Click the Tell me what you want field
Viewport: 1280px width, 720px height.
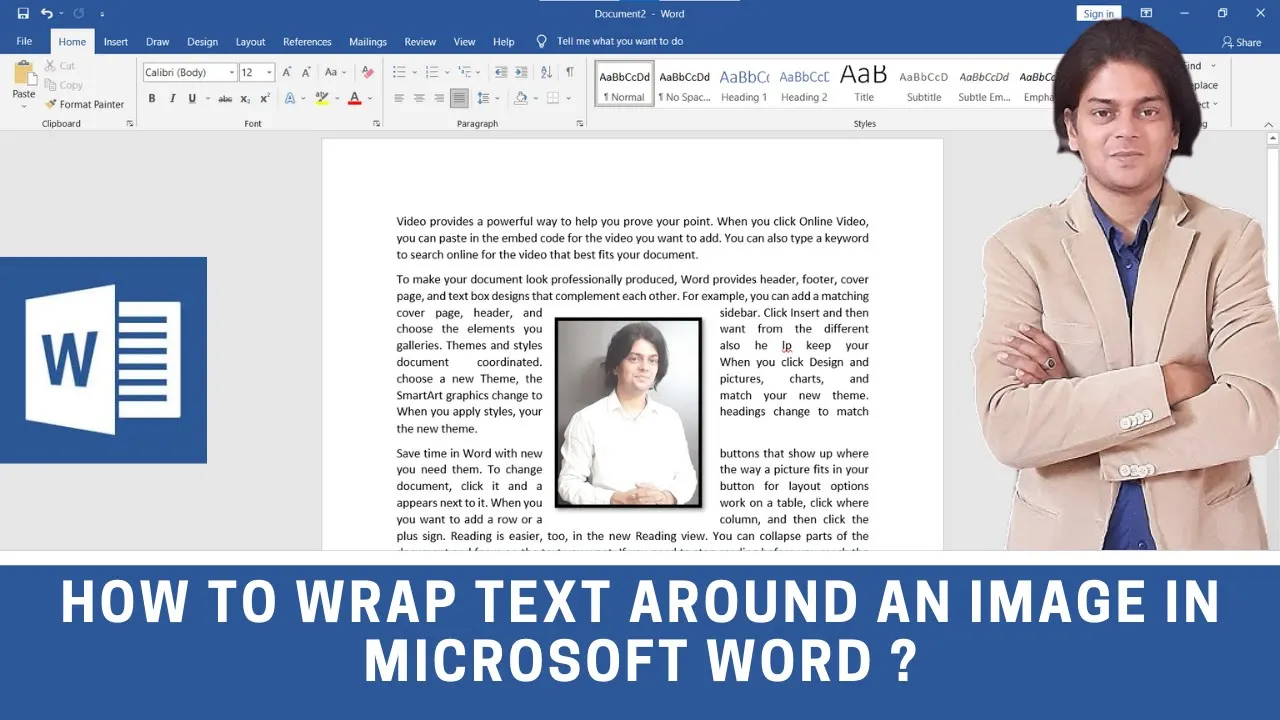point(620,42)
